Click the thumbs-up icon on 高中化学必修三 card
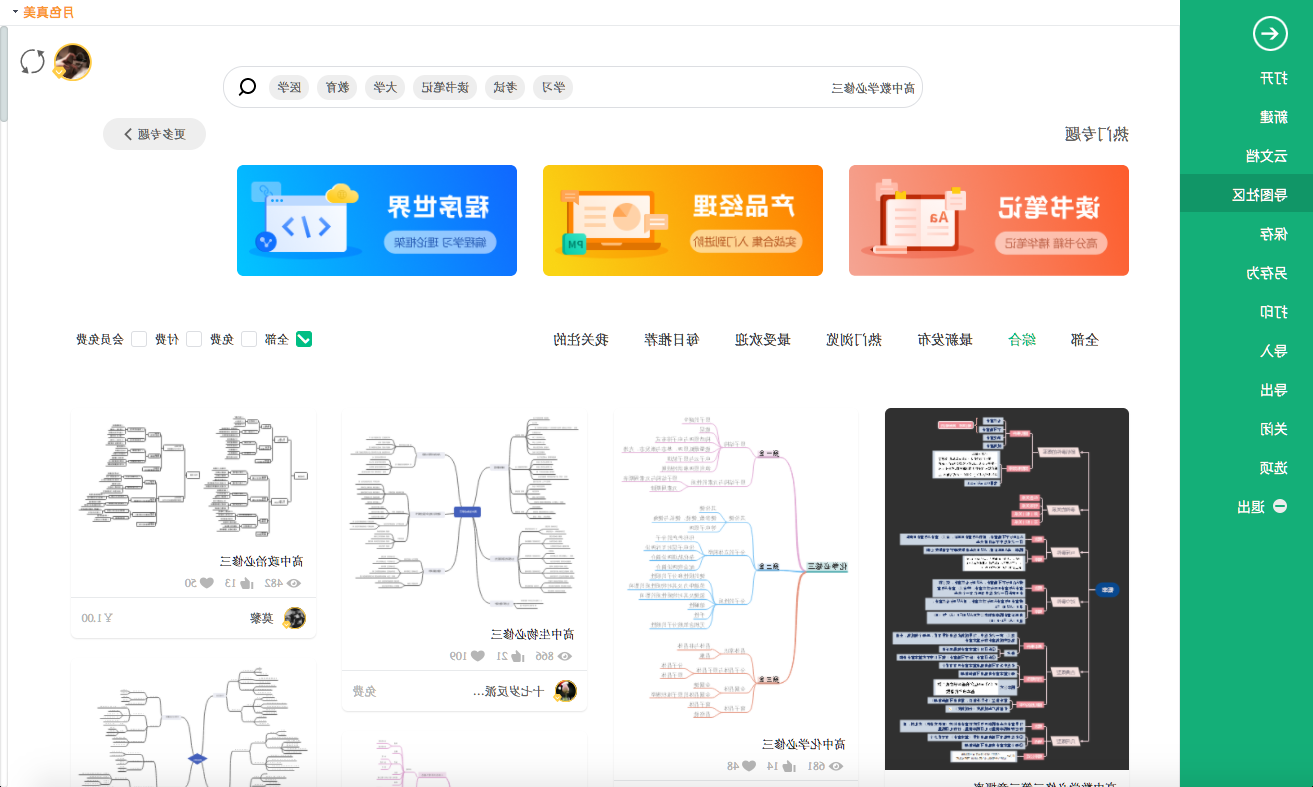The image size is (1313, 787). point(789,766)
